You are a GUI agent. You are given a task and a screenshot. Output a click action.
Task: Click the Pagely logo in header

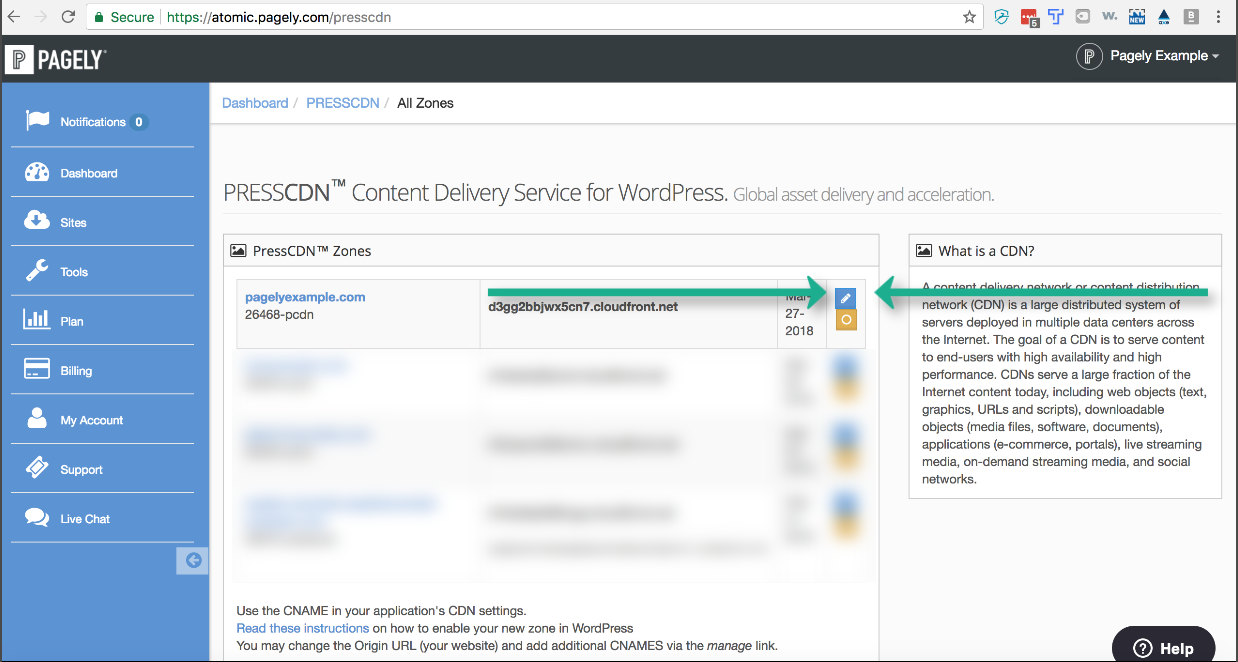tap(55, 60)
